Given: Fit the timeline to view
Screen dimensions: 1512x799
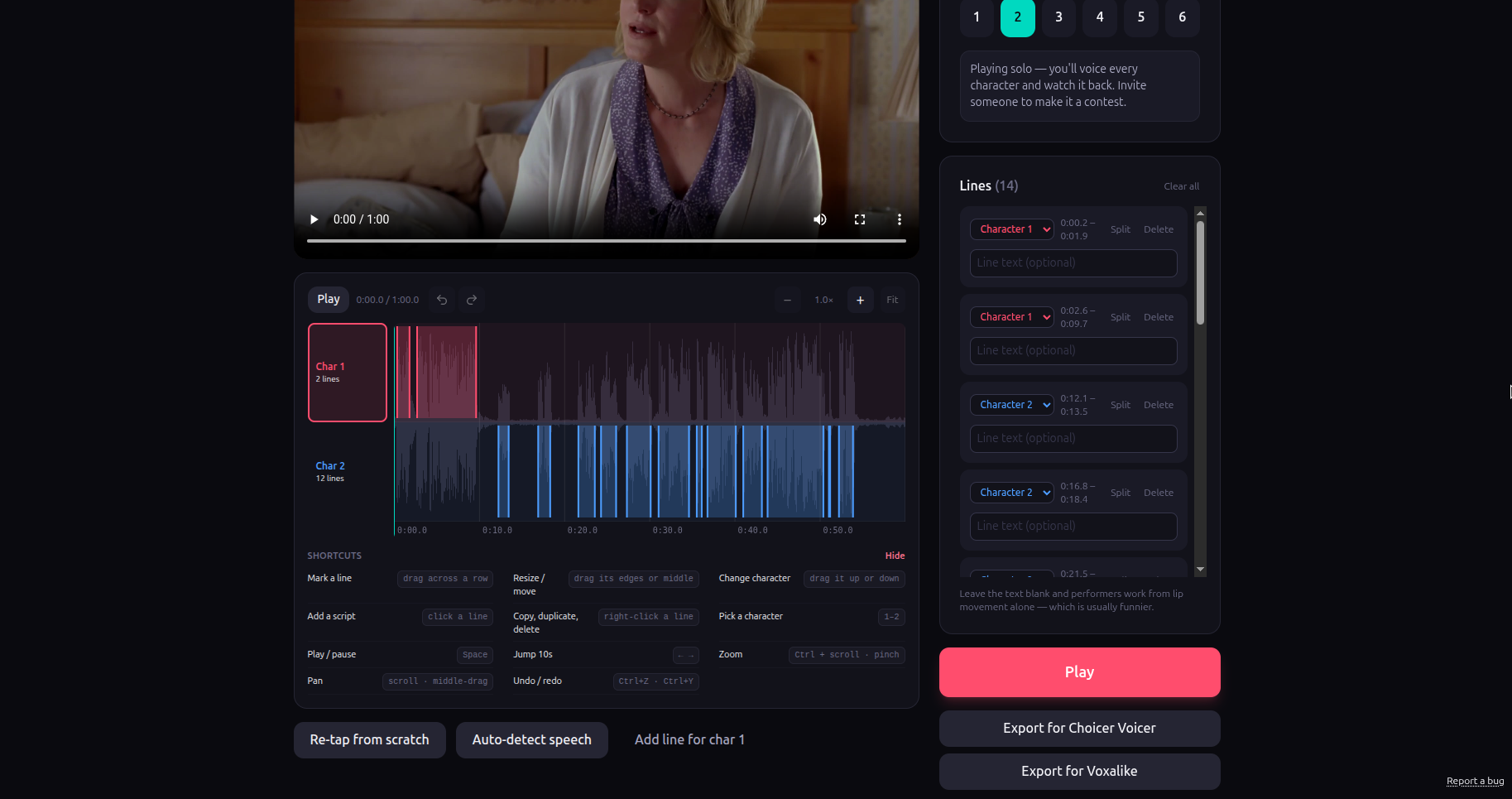Looking at the screenshot, I should (892, 300).
